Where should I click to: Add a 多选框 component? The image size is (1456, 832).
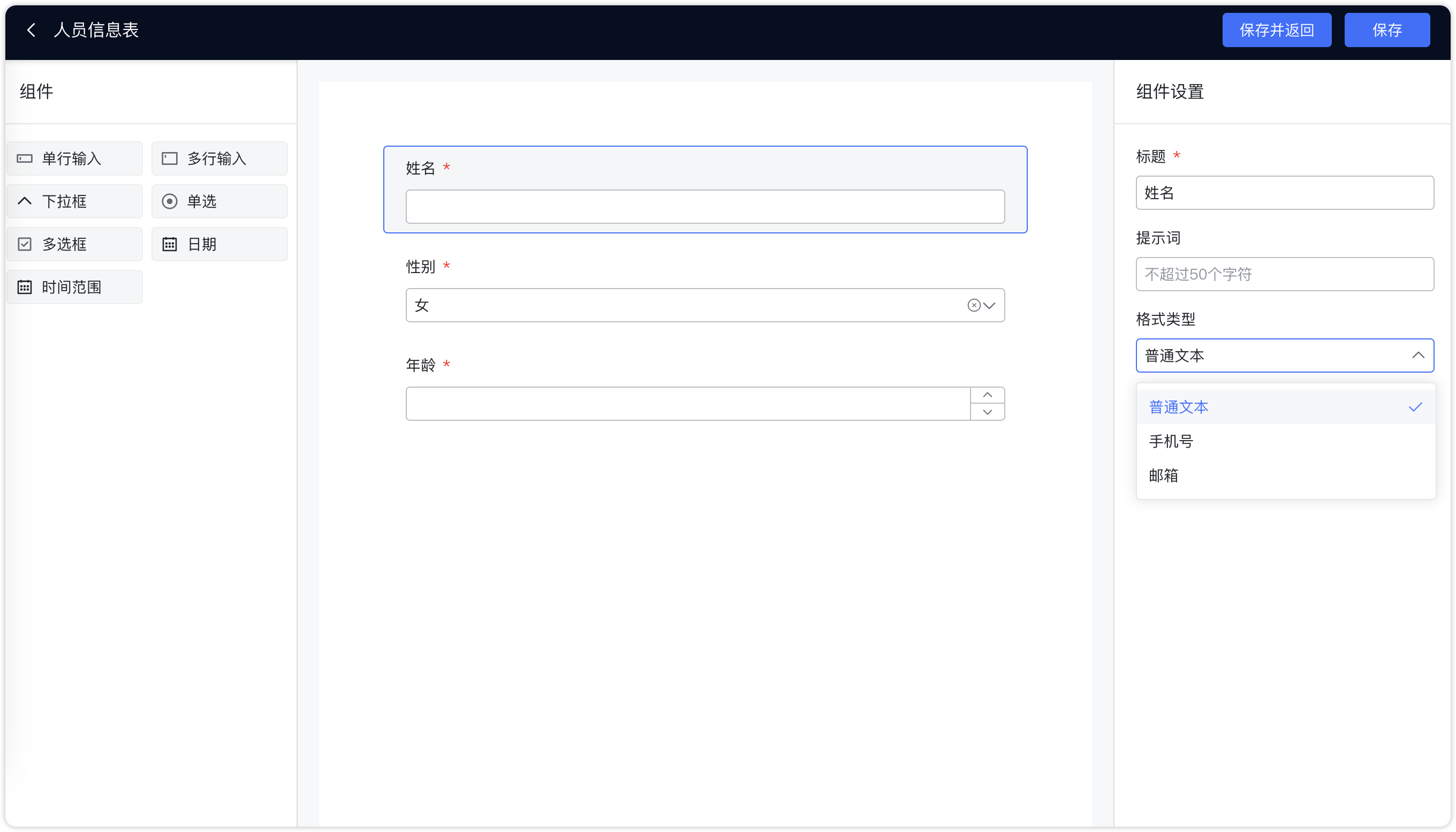[75, 244]
